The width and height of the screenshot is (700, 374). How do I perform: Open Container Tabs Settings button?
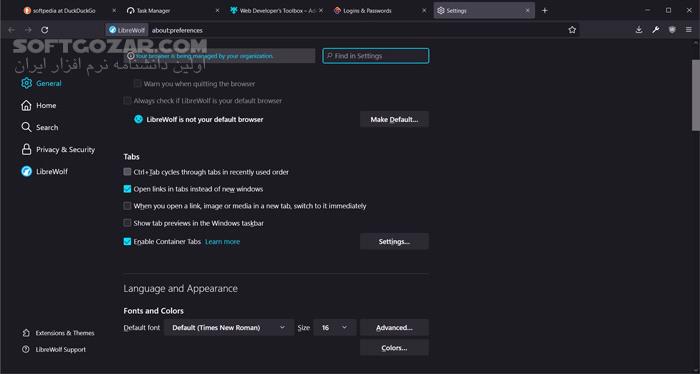point(394,241)
